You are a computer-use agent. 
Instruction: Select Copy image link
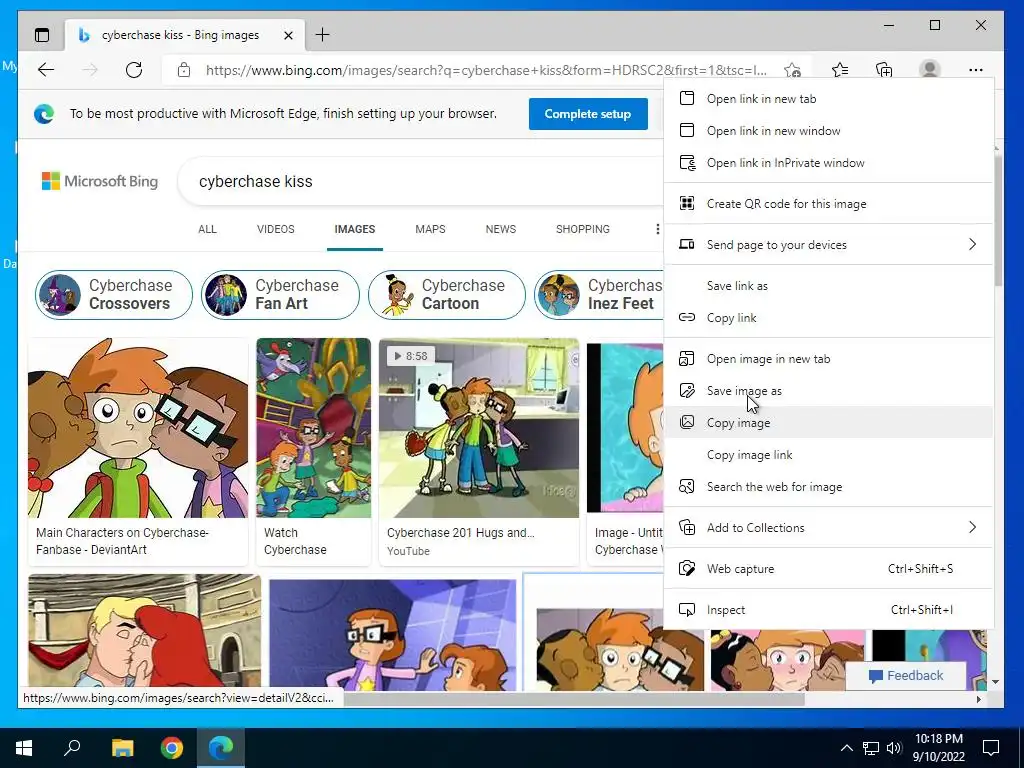828,455
